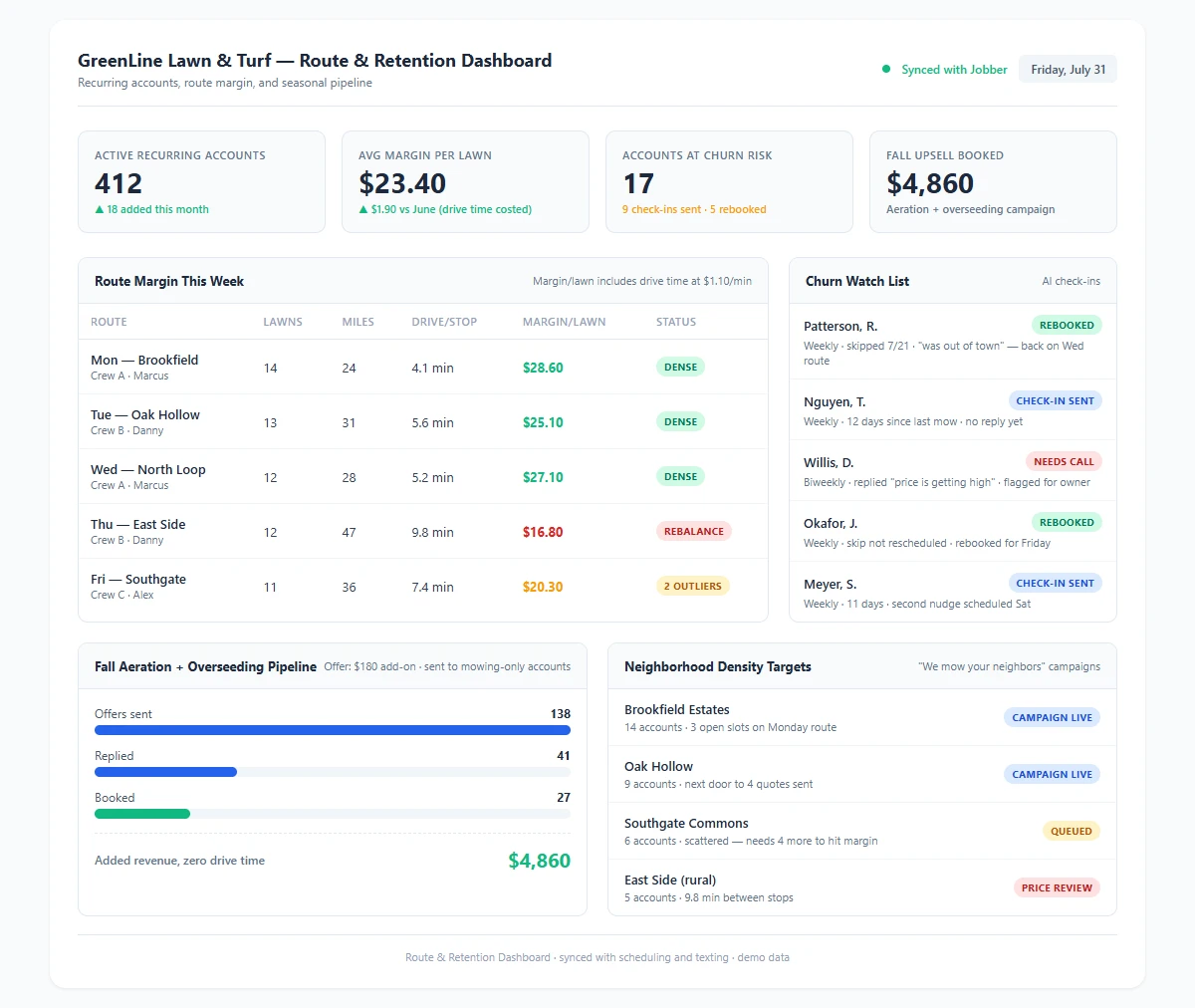Click the 138 offers sent count
1195x1008 pixels.
tap(560, 713)
